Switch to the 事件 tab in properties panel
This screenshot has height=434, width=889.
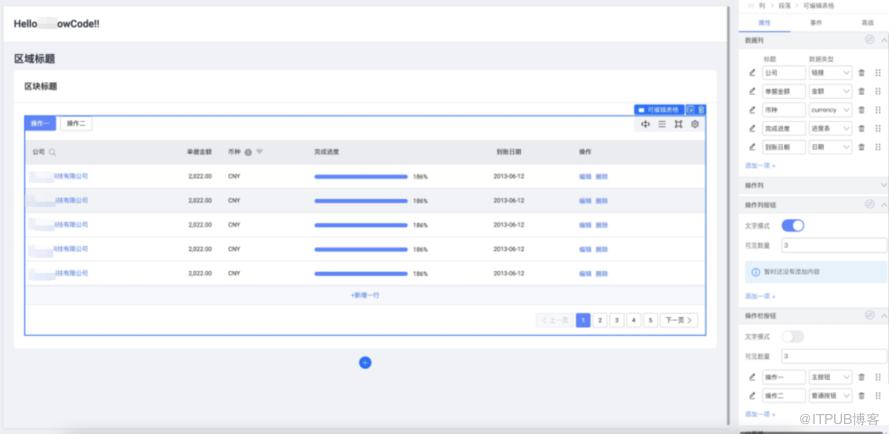click(815, 21)
